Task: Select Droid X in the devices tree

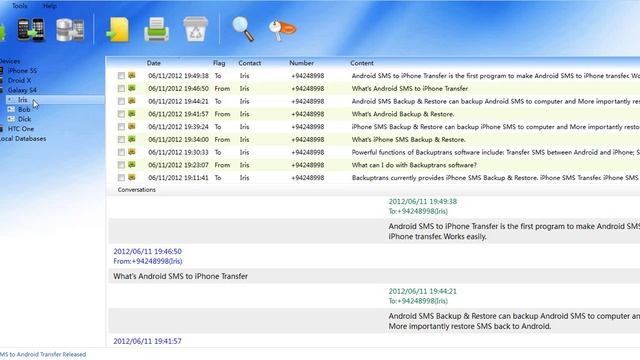Action: 19,80
